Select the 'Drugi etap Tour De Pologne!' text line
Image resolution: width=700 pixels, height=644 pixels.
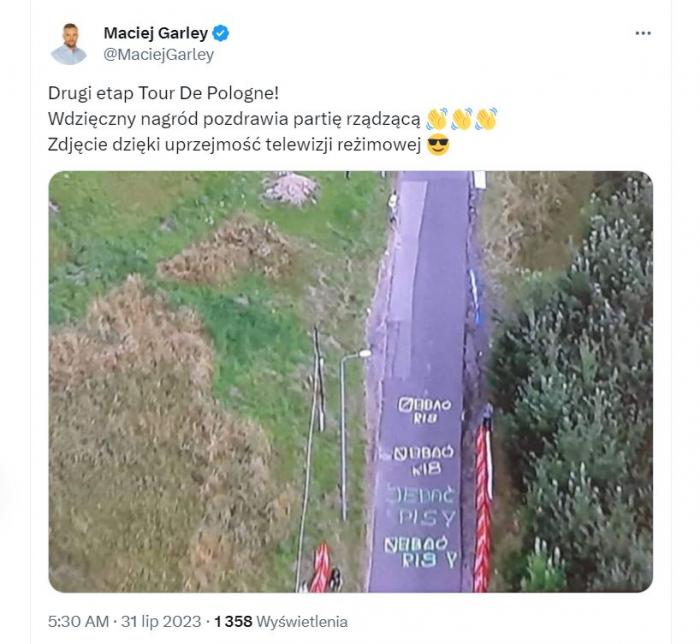pos(163,93)
